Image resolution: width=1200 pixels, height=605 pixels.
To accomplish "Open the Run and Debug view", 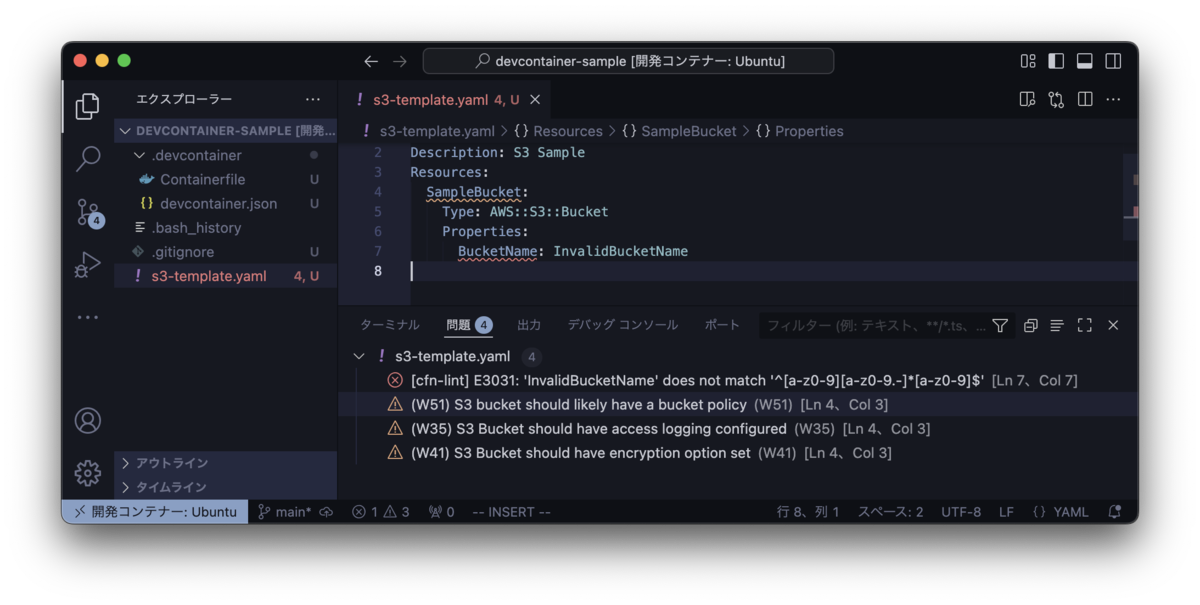I will pyautogui.click(x=88, y=264).
